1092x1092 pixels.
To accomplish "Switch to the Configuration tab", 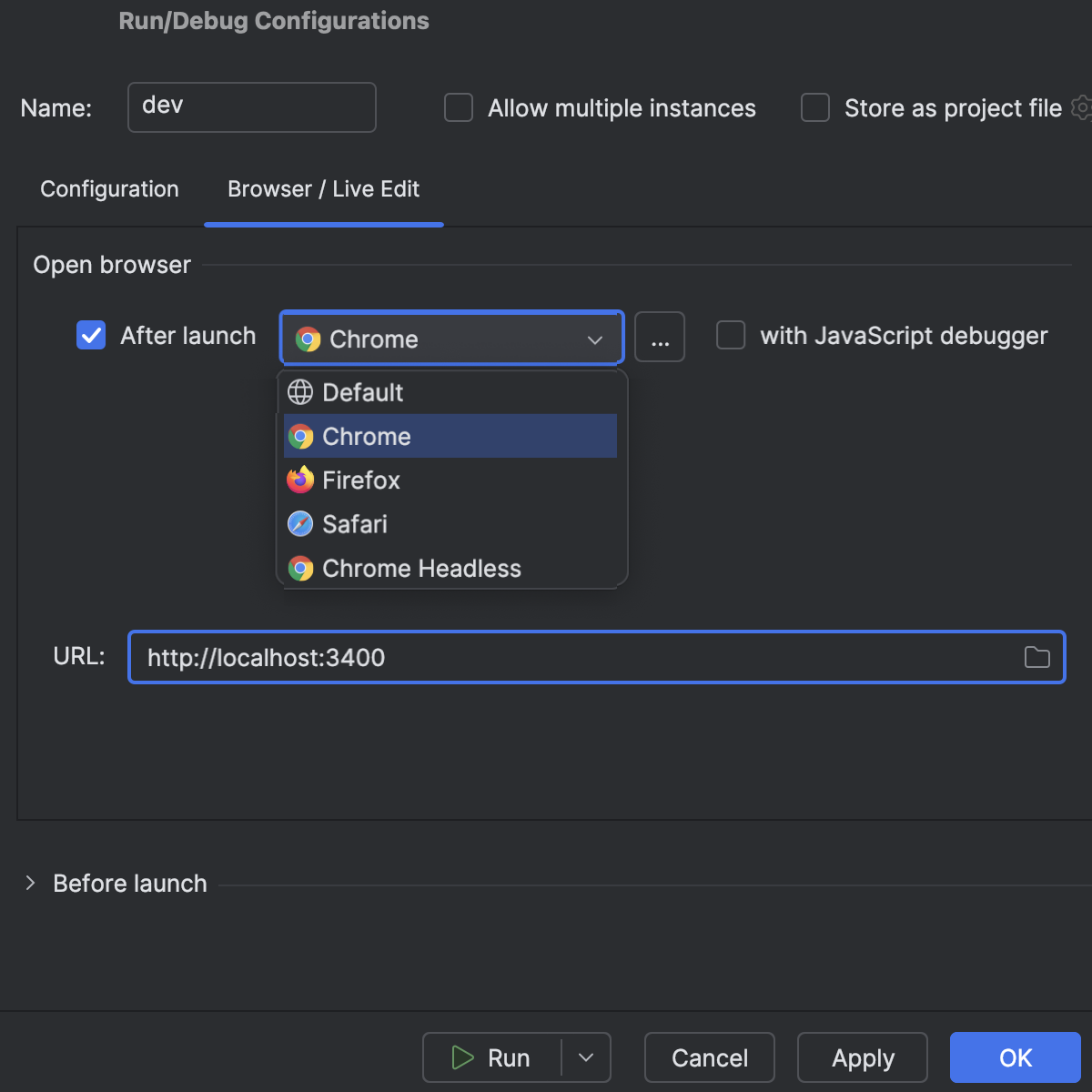I will [x=108, y=189].
